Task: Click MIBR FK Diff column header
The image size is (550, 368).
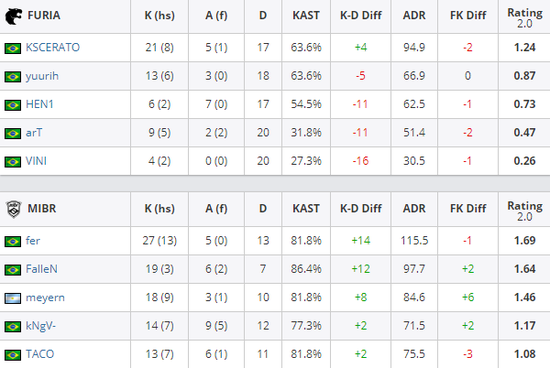Action: [468, 208]
